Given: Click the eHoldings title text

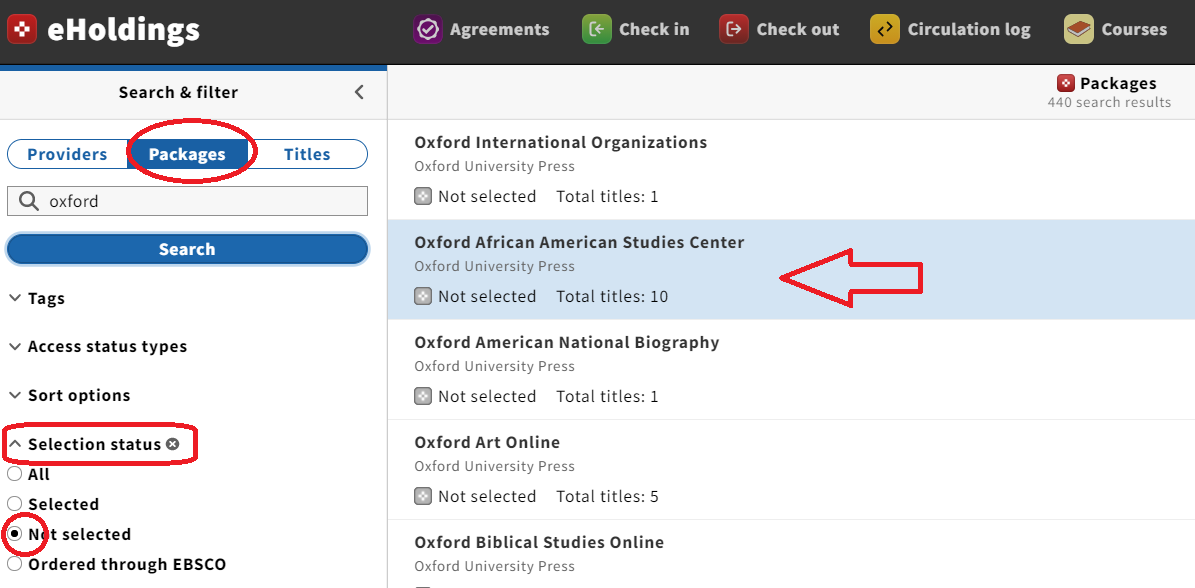Looking at the screenshot, I should tap(123, 30).
